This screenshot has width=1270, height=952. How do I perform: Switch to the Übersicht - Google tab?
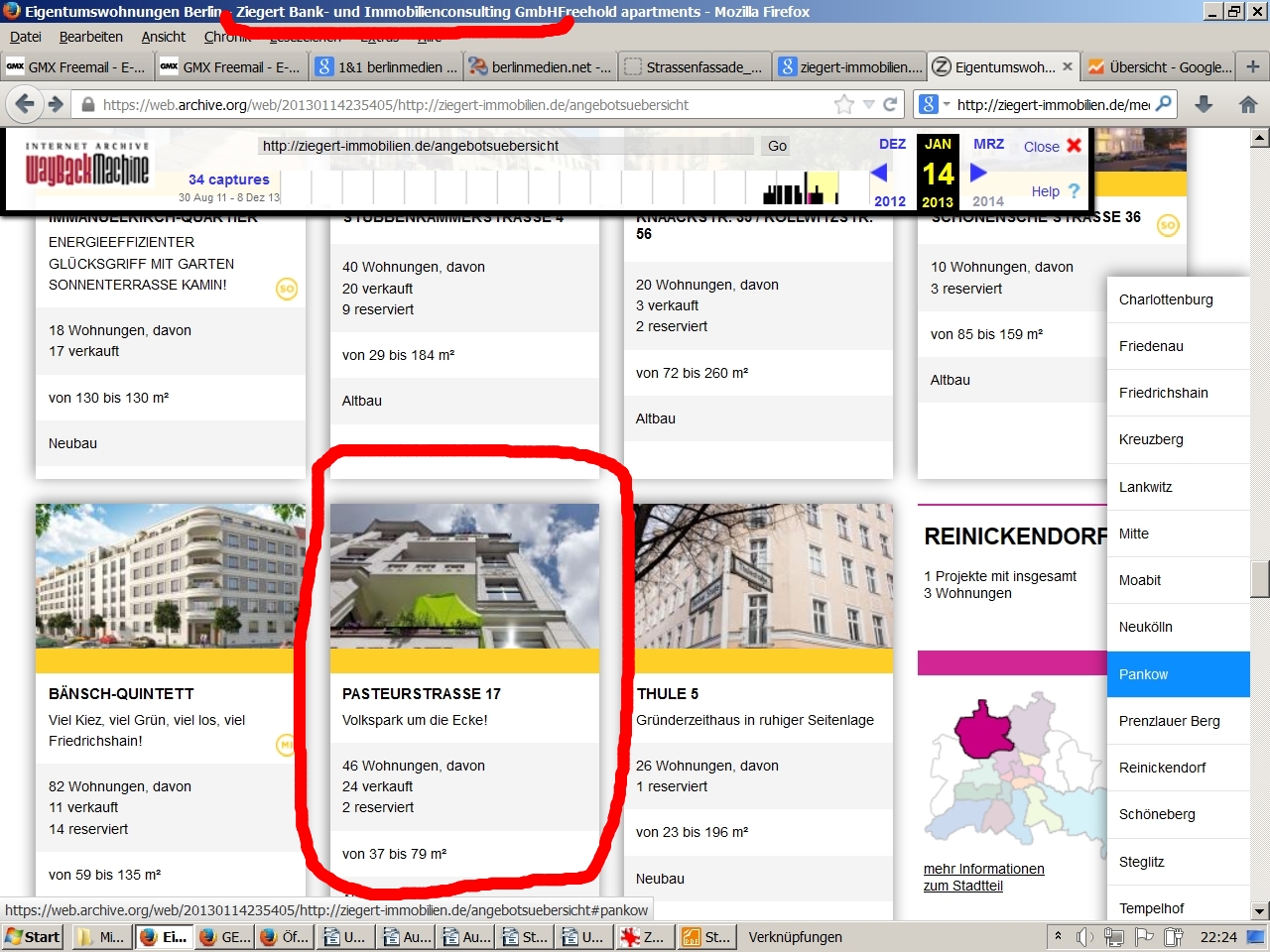(1160, 66)
